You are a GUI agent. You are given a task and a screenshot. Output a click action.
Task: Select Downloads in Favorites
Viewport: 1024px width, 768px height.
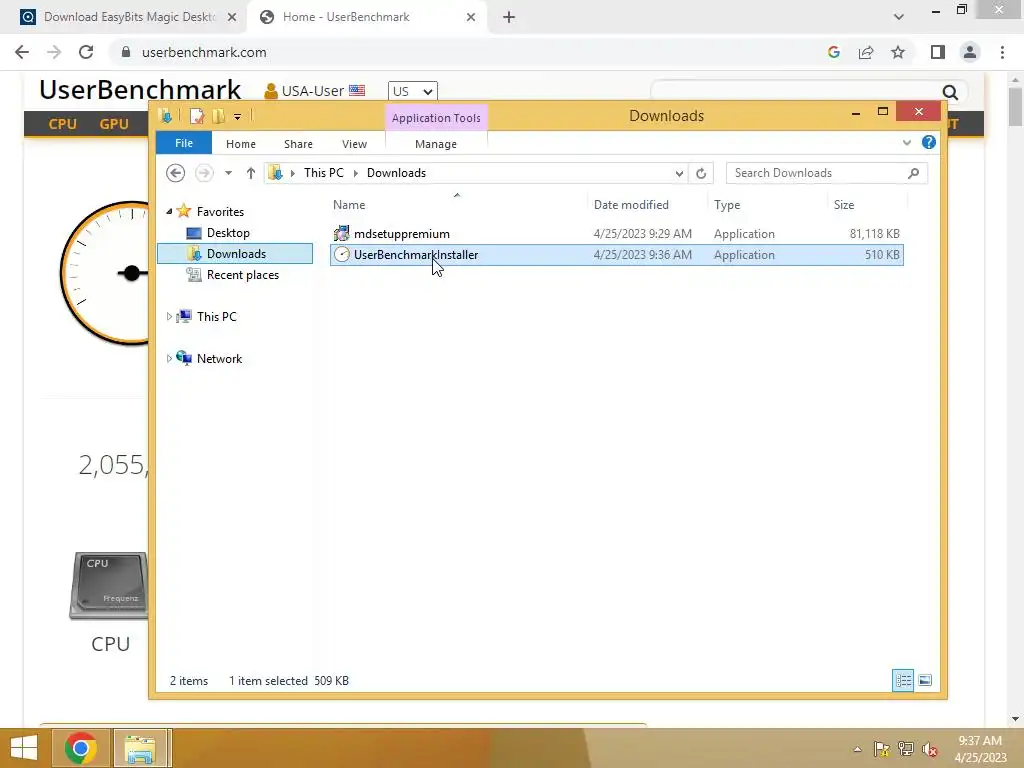[235, 253]
